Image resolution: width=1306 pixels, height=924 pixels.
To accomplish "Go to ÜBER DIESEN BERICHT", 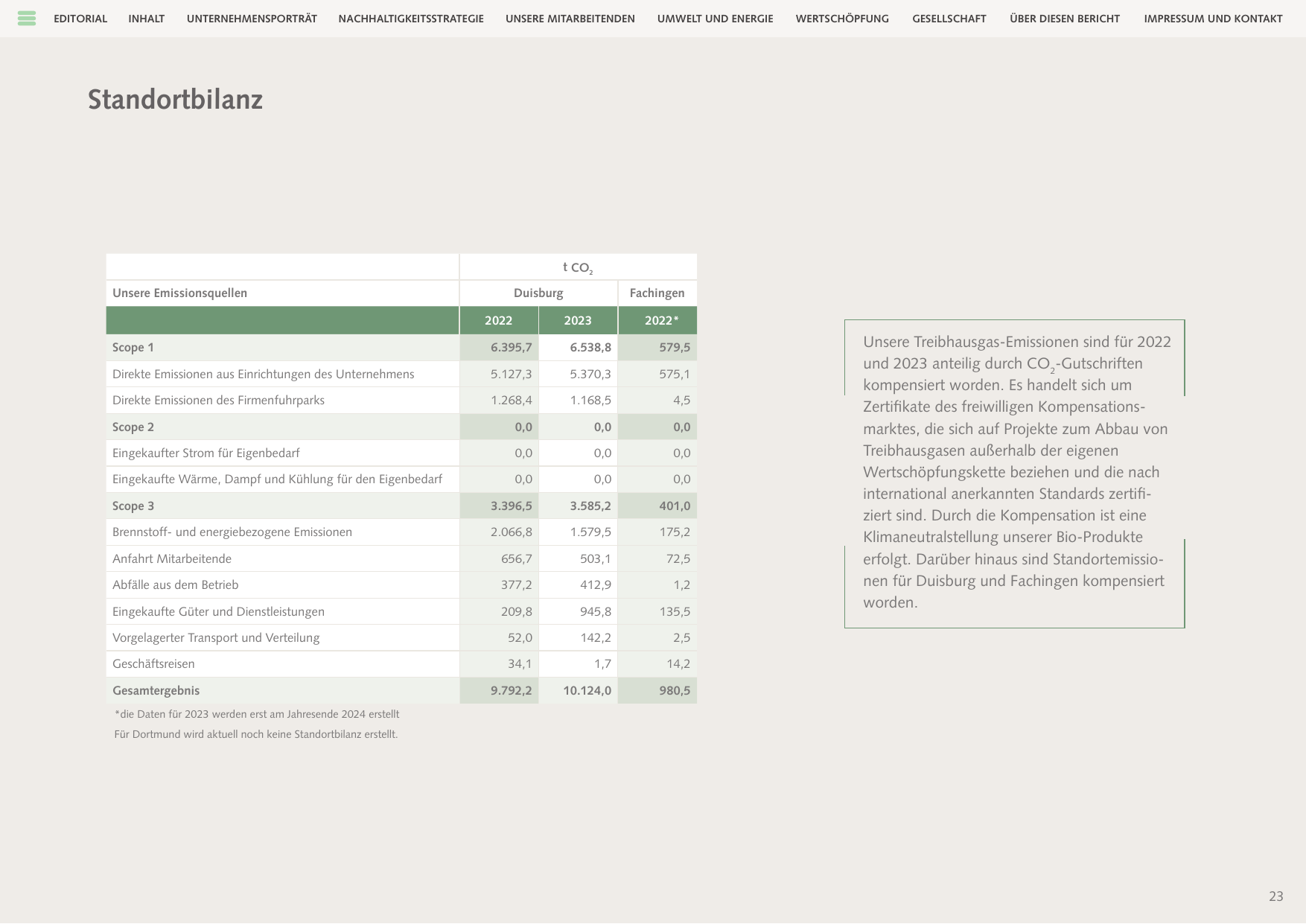I will coord(1065,19).
